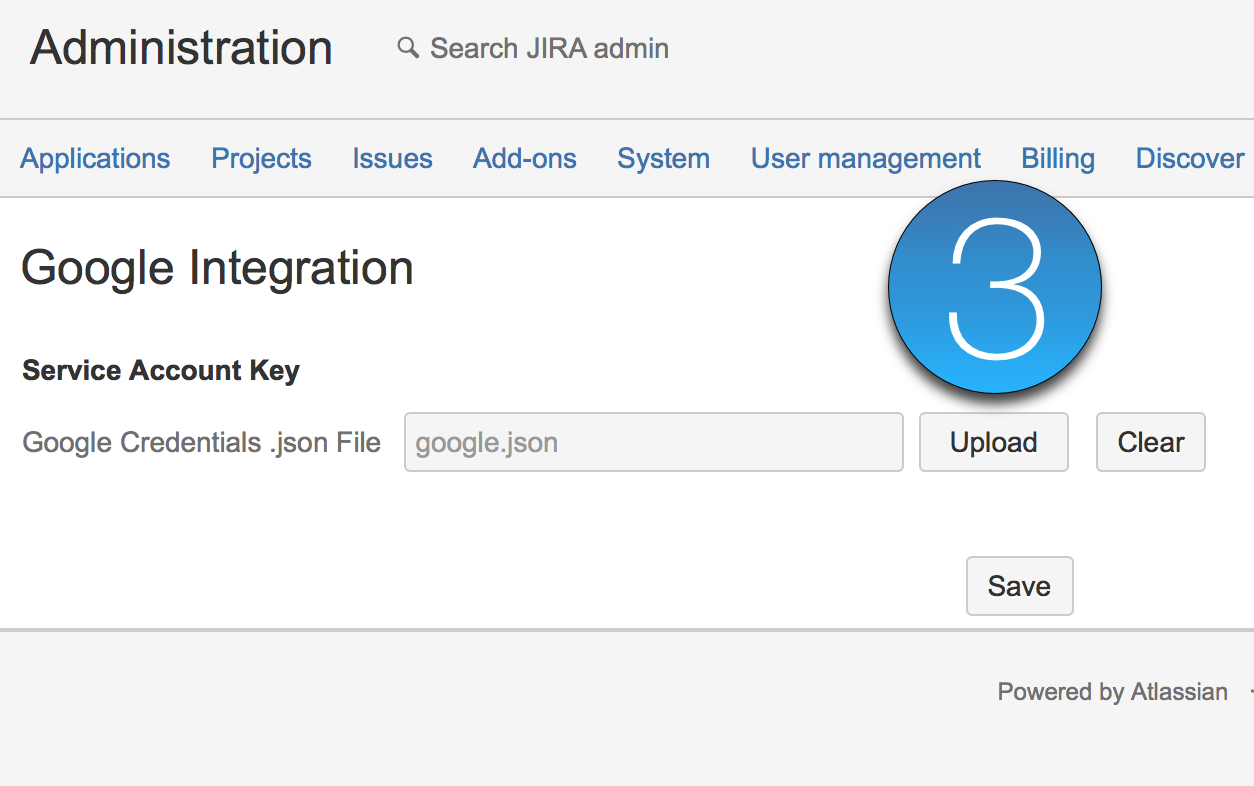Click the Administration page title
This screenshot has height=786, width=1254.
pyautogui.click(x=181, y=48)
